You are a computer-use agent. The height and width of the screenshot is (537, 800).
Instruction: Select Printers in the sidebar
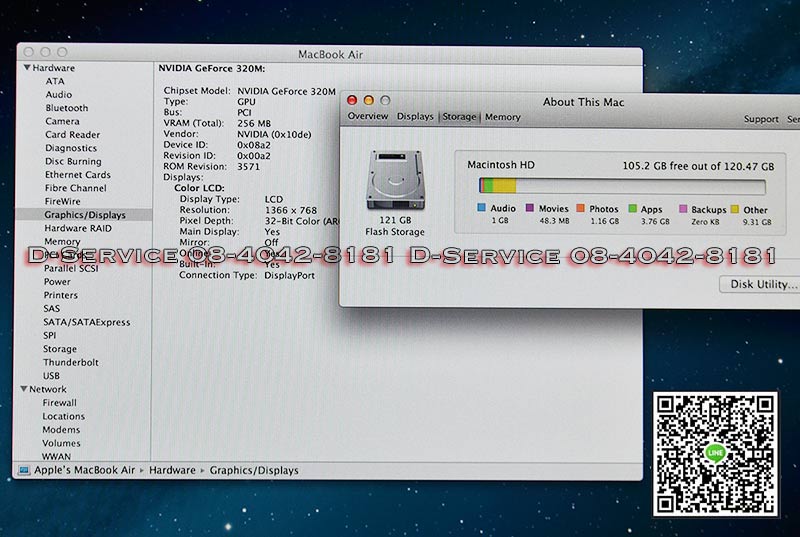click(x=61, y=295)
